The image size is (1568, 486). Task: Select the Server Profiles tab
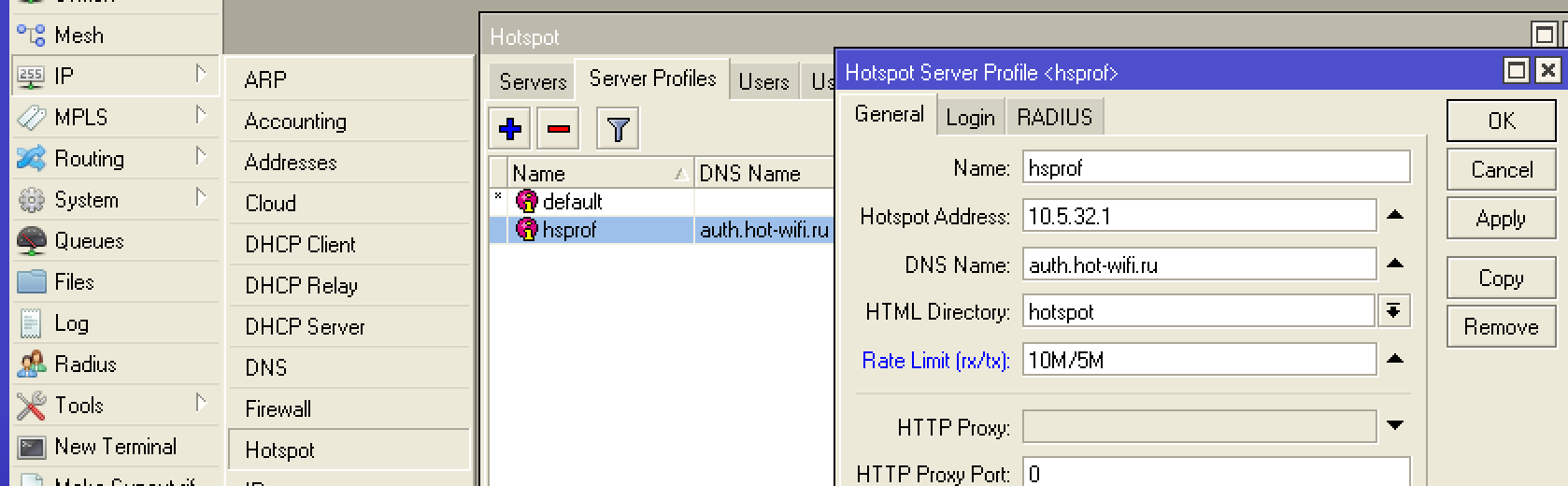(652, 79)
